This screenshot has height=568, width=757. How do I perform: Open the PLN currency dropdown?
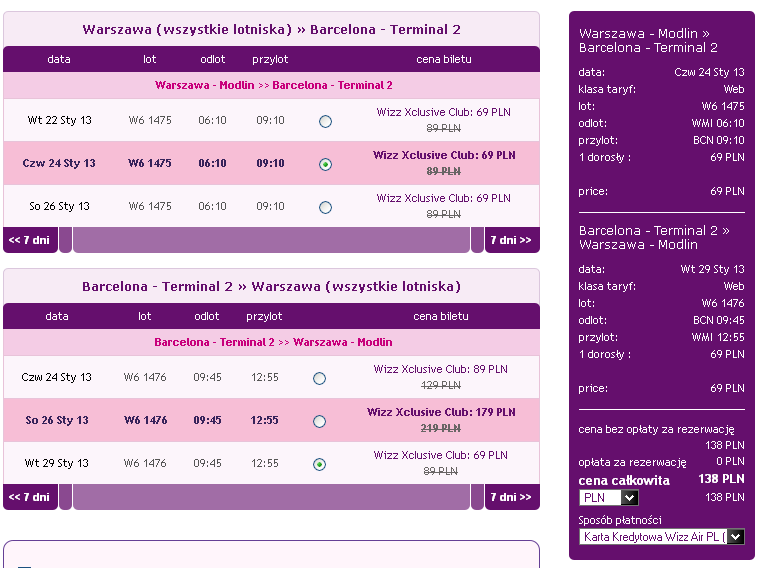pos(609,498)
